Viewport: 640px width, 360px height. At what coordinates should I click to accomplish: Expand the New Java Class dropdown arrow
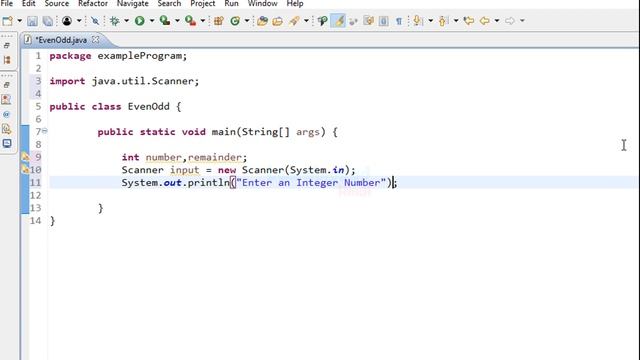[247, 21]
